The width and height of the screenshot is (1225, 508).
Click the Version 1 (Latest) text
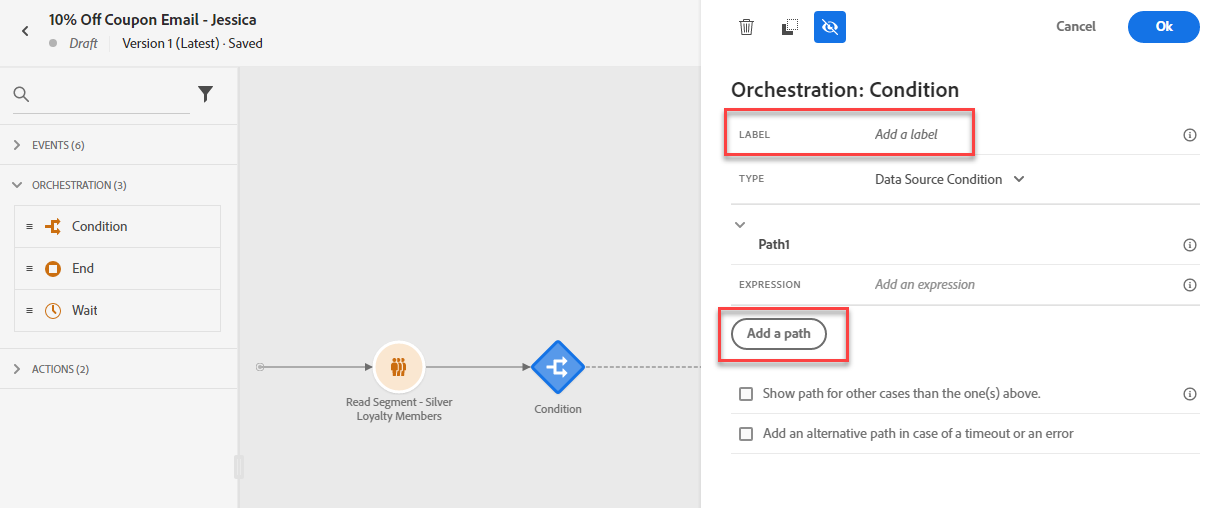[x=172, y=43]
